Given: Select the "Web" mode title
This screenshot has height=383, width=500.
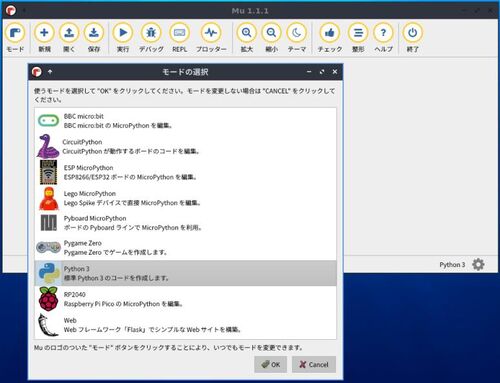Looking at the screenshot, I should pos(70,320).
